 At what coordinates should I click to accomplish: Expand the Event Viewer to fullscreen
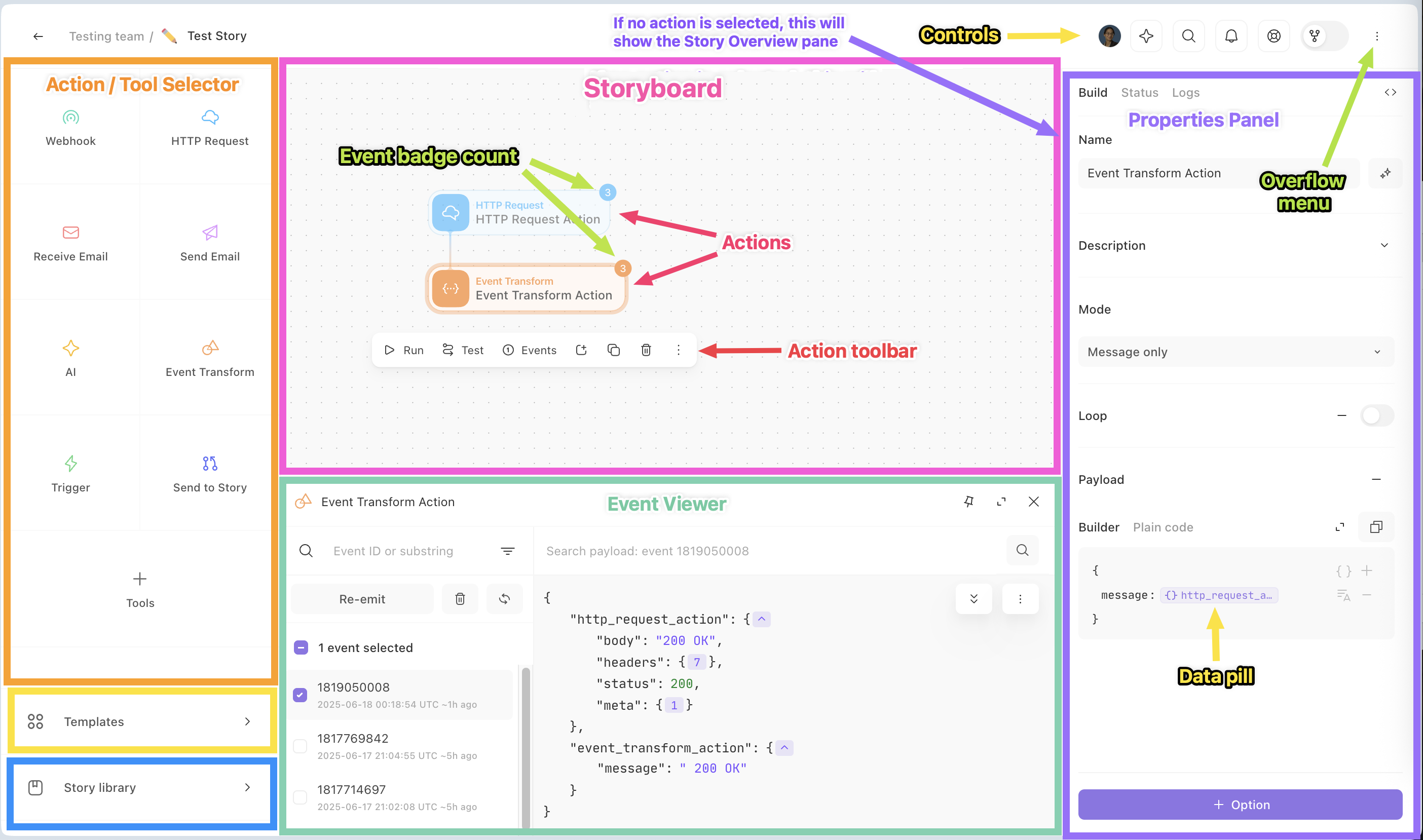1001,502
